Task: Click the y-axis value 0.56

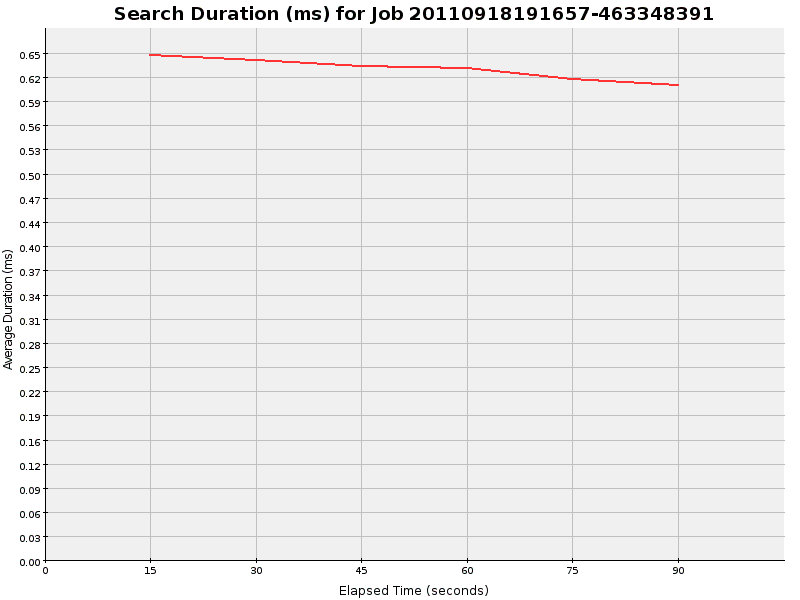Action: click(x=30, y=128)
